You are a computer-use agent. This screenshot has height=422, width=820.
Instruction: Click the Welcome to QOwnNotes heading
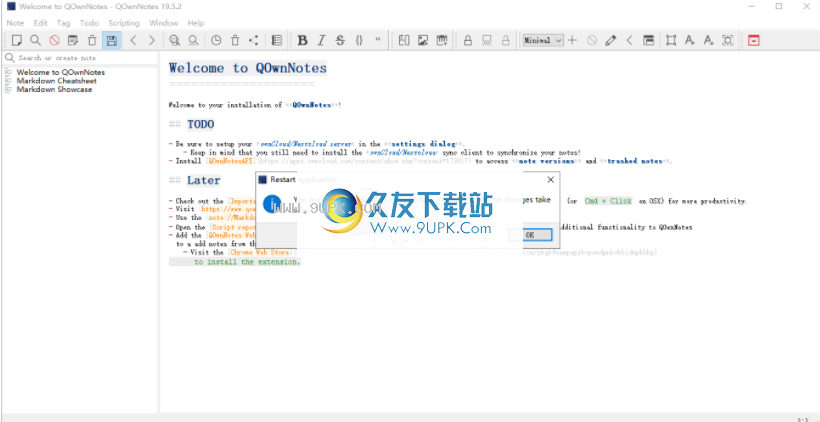[x=248, y=68]
